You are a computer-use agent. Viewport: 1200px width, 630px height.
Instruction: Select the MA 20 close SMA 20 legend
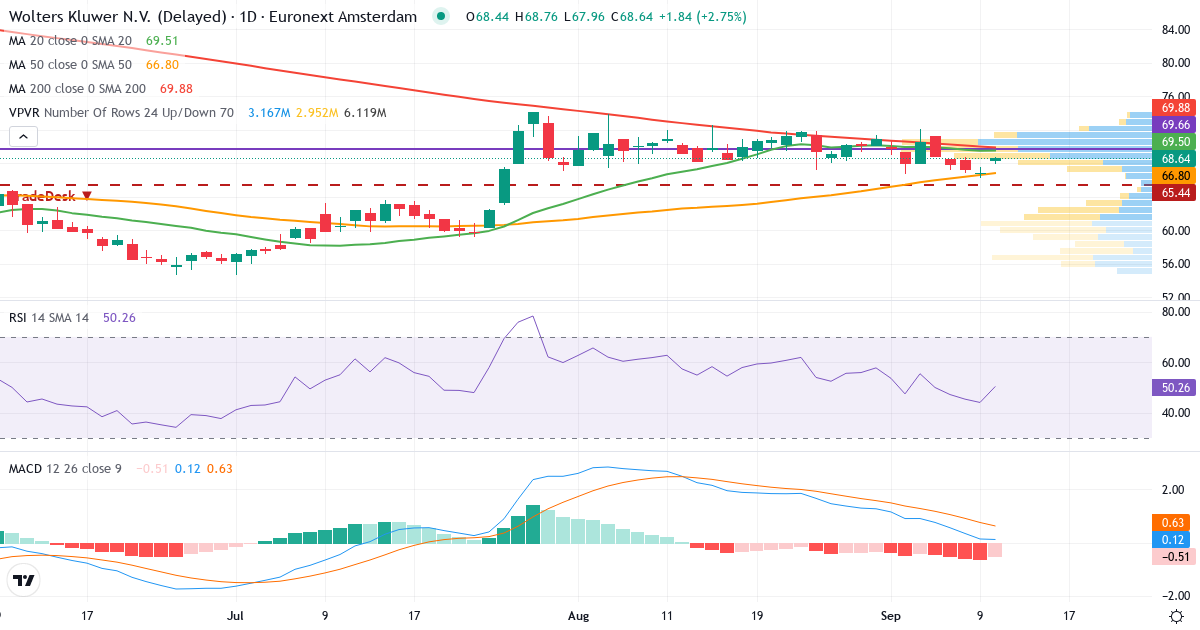(x=70, y=40)
